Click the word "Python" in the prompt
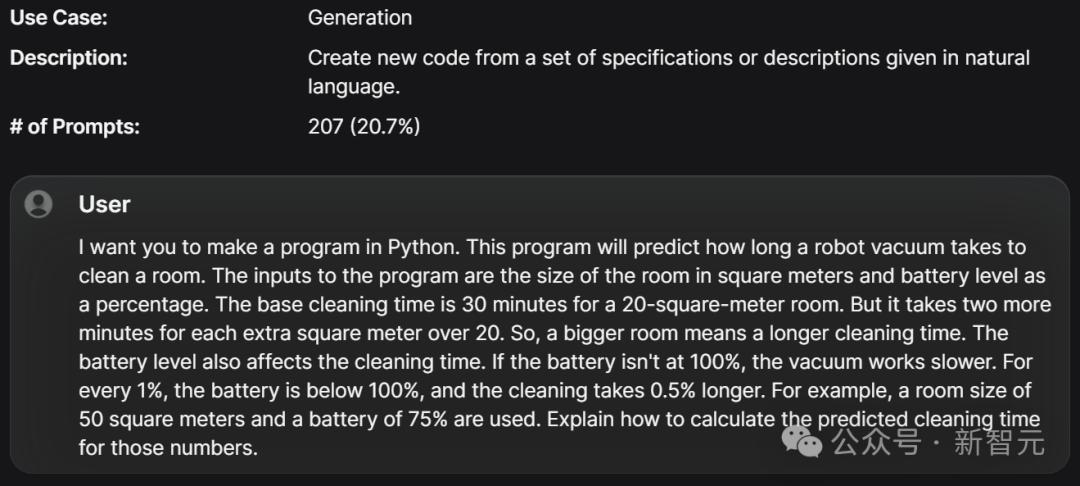Viewport: 1080px width, 486px height. coord(422,247)
